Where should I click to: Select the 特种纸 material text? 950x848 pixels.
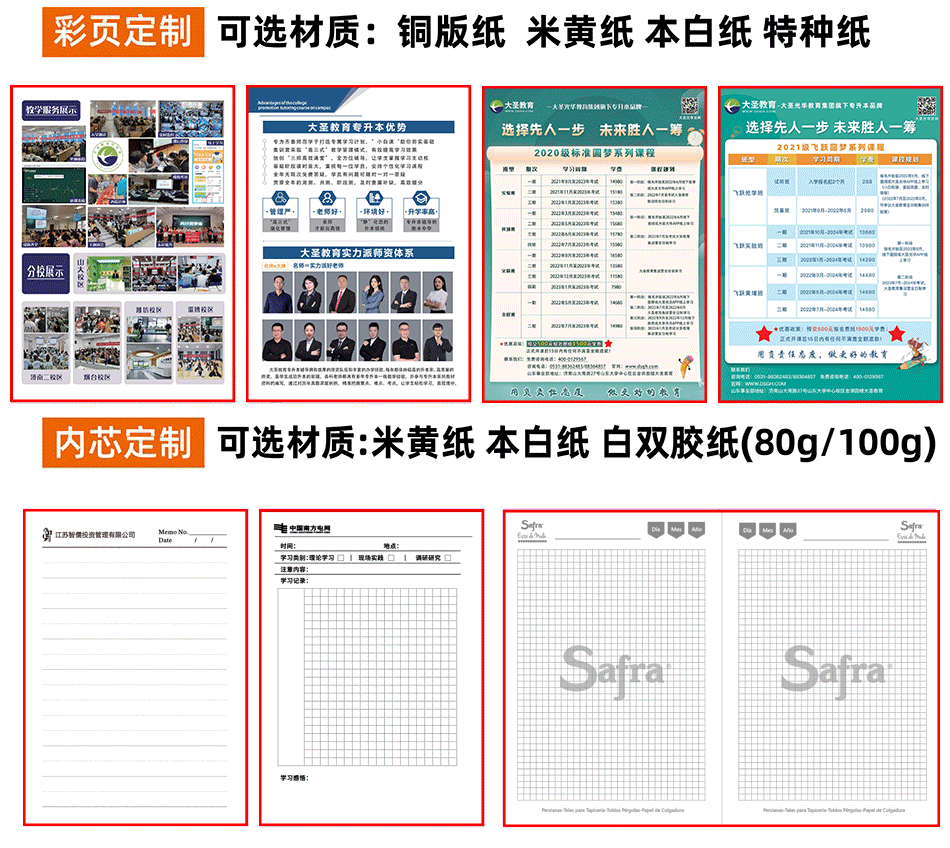tap(817, 32)
